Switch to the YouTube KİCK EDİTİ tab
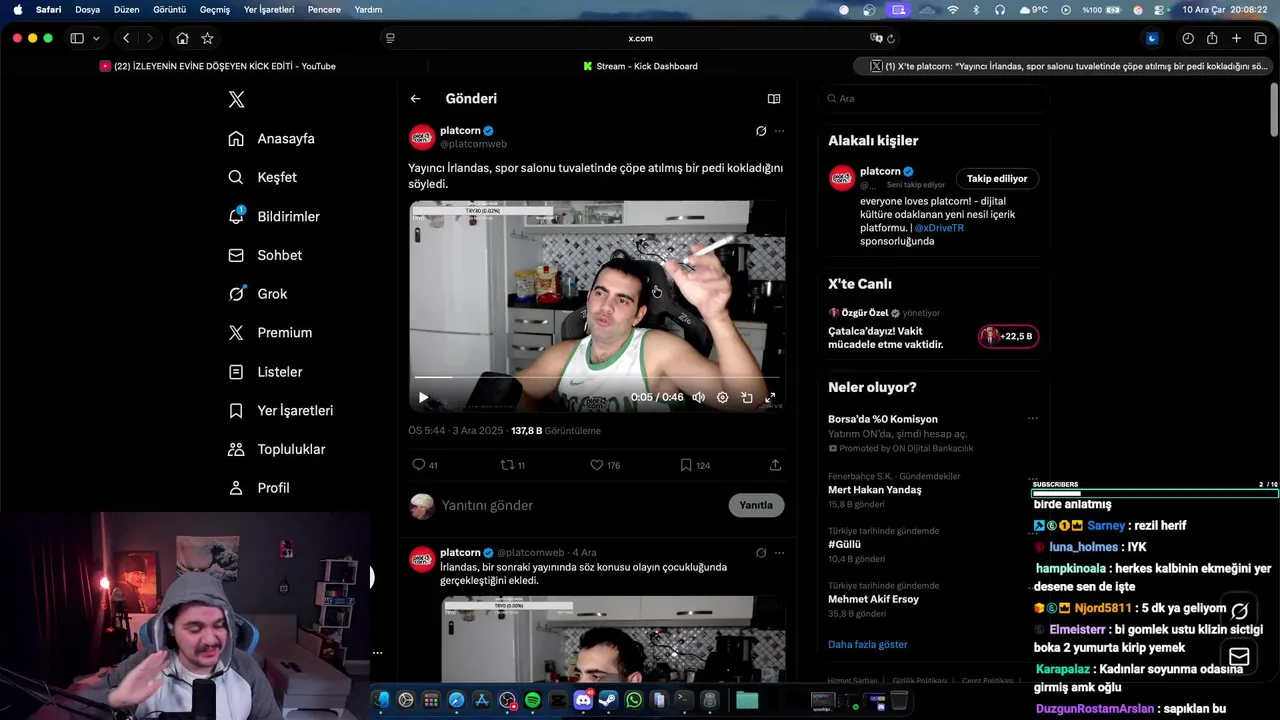This screenshot has height=720, width=1280. [217, 66]
